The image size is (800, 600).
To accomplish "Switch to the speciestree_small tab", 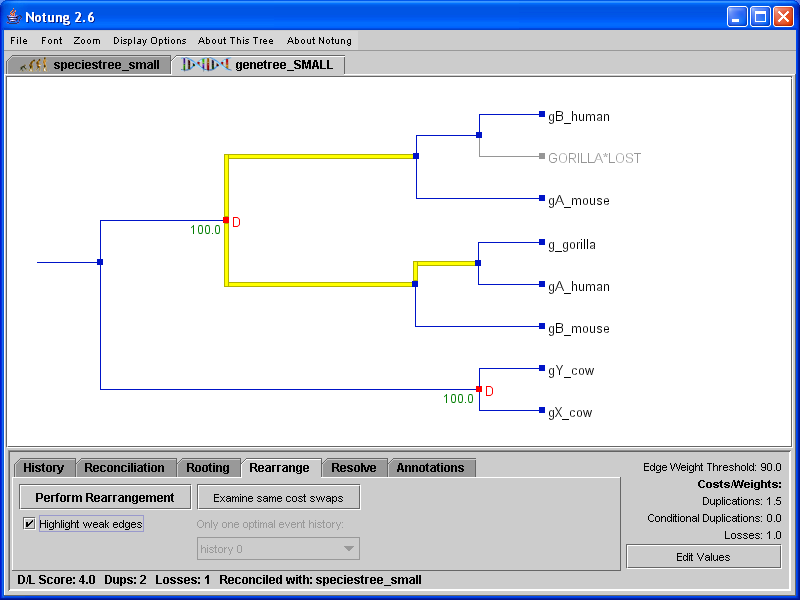I will click(90, 65).
